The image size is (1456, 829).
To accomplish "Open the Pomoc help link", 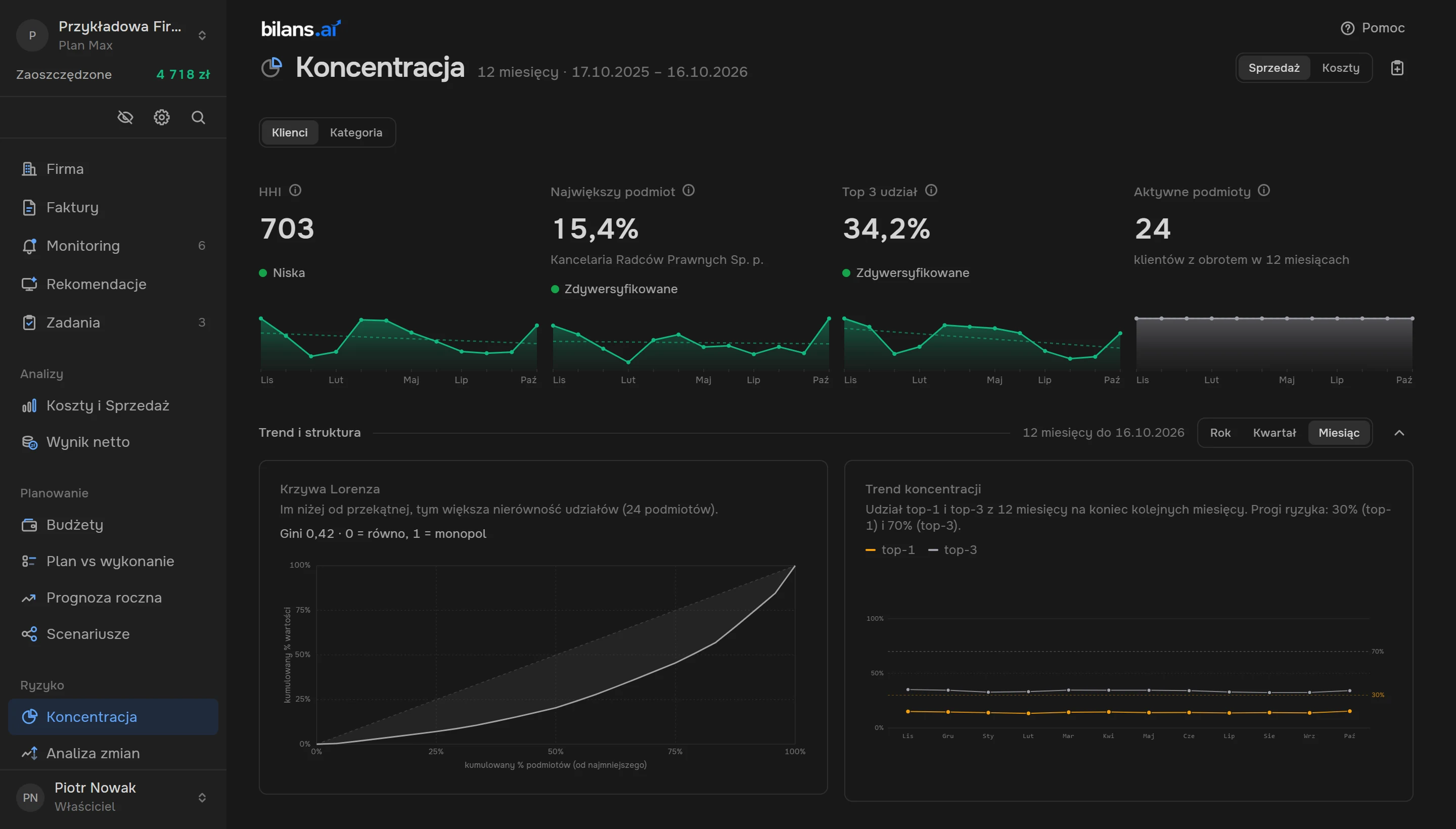I will pos(1372,28).
